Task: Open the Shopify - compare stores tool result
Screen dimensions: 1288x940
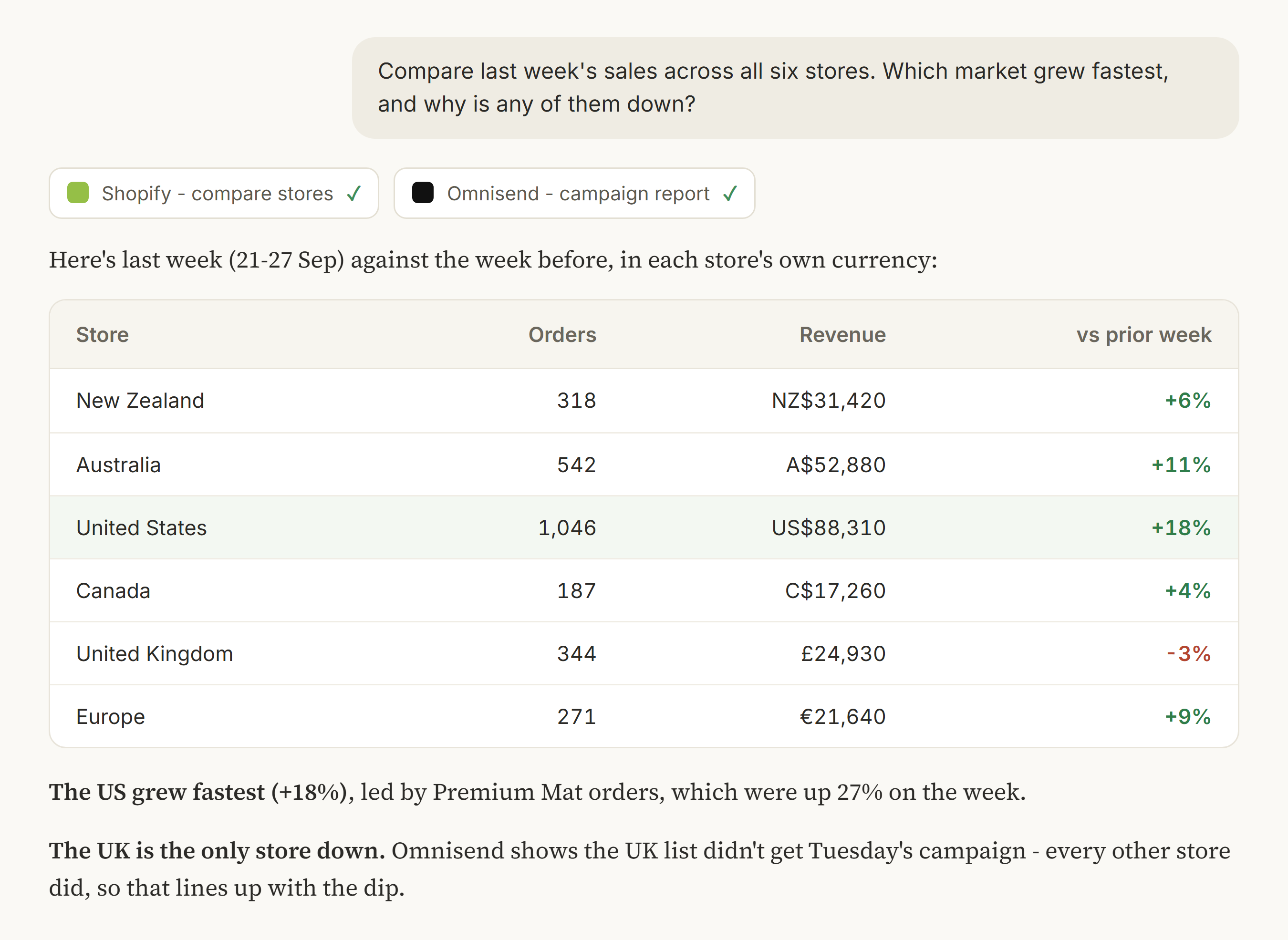Action: click(214, 193)
